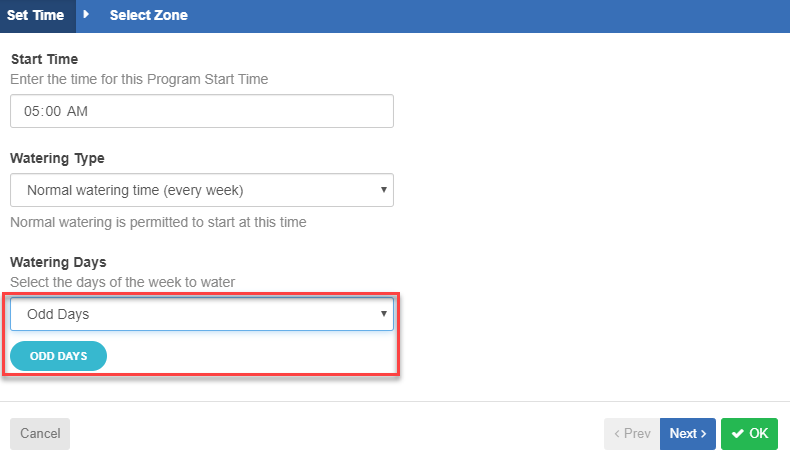This screenshot has height=460, width=790.
Task: Click the arrow of the Watering Type combo box
Action: coord(384,190)
